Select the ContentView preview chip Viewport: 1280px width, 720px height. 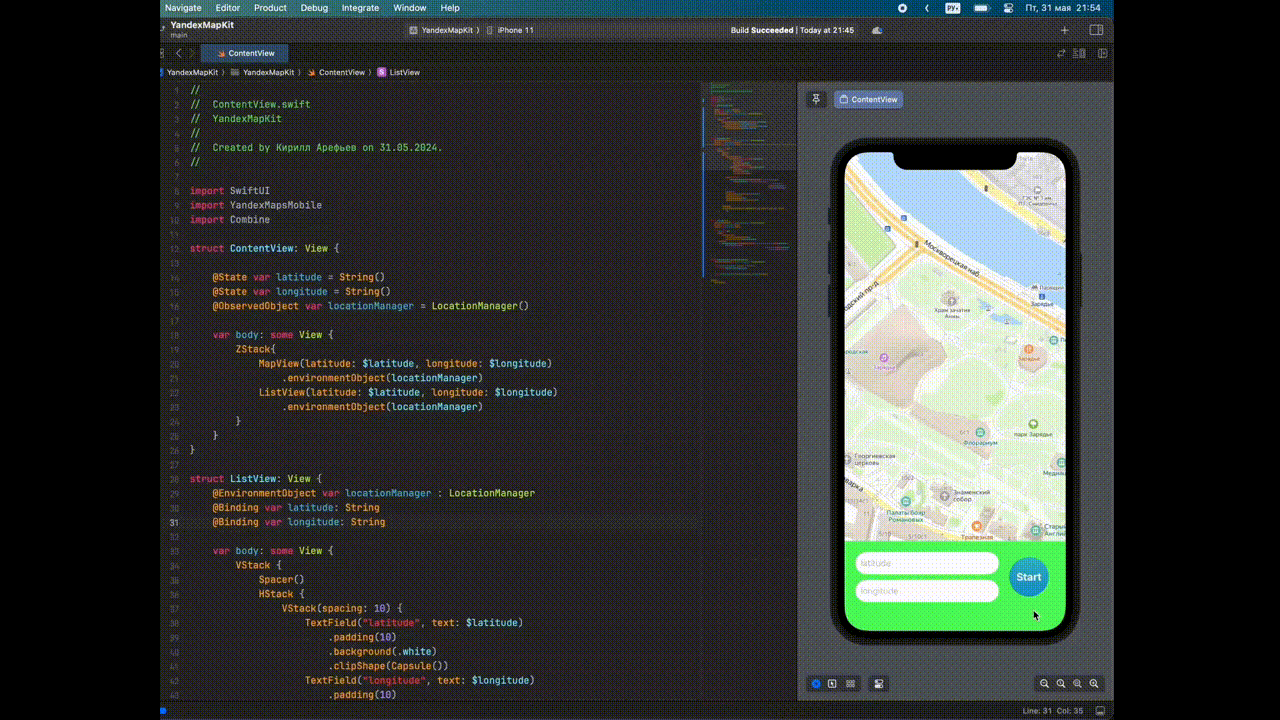pos(868,99)
